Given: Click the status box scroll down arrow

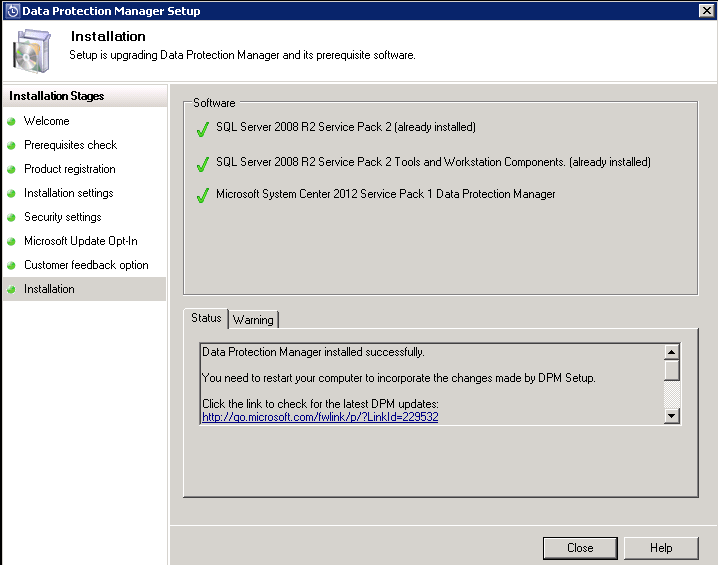Looking at the screenshot, I should [x=672, y=415].
